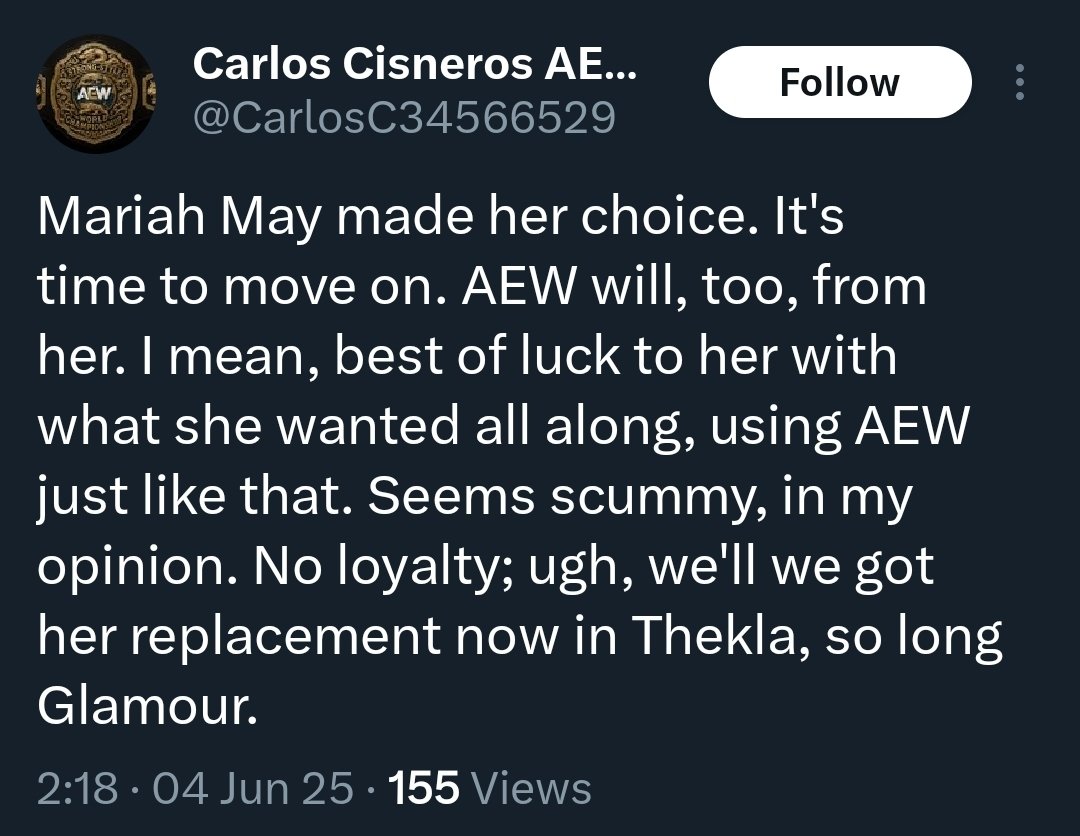Follow Carlos Cisneros with the Follow button
1080x836 pixels.
[x=840, y=82]
